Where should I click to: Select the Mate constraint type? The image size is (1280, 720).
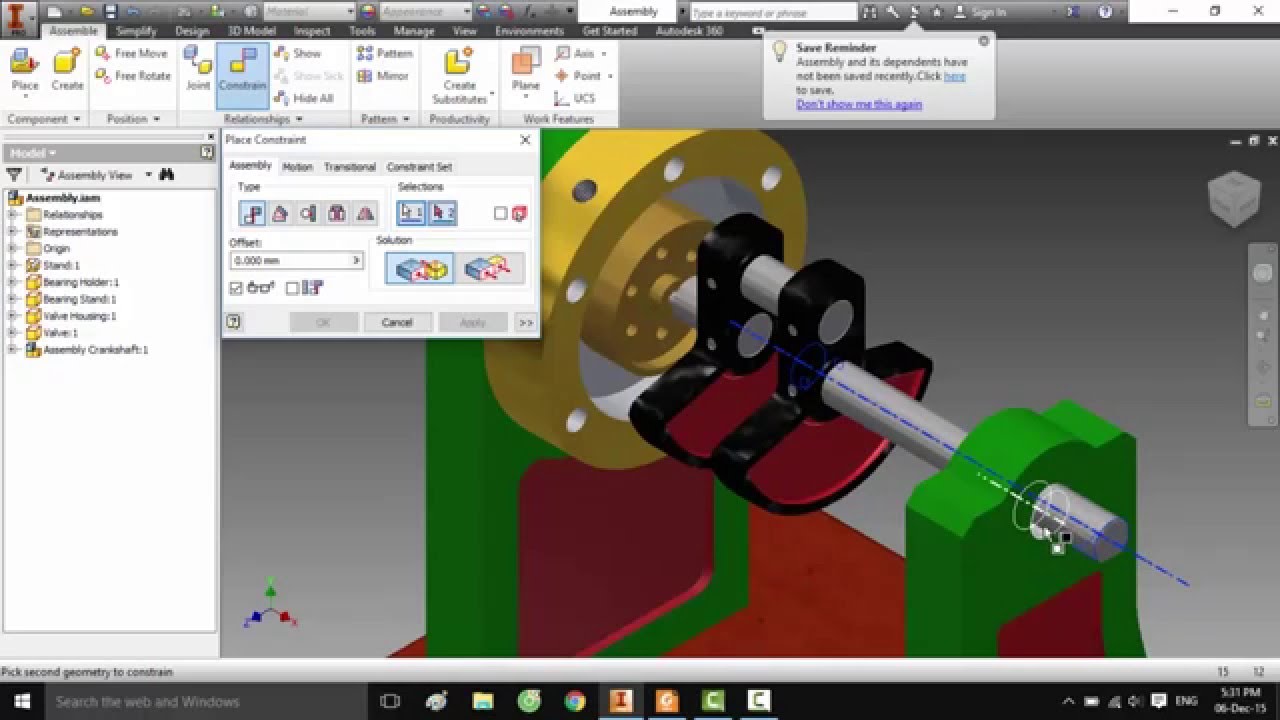point(252,213)
